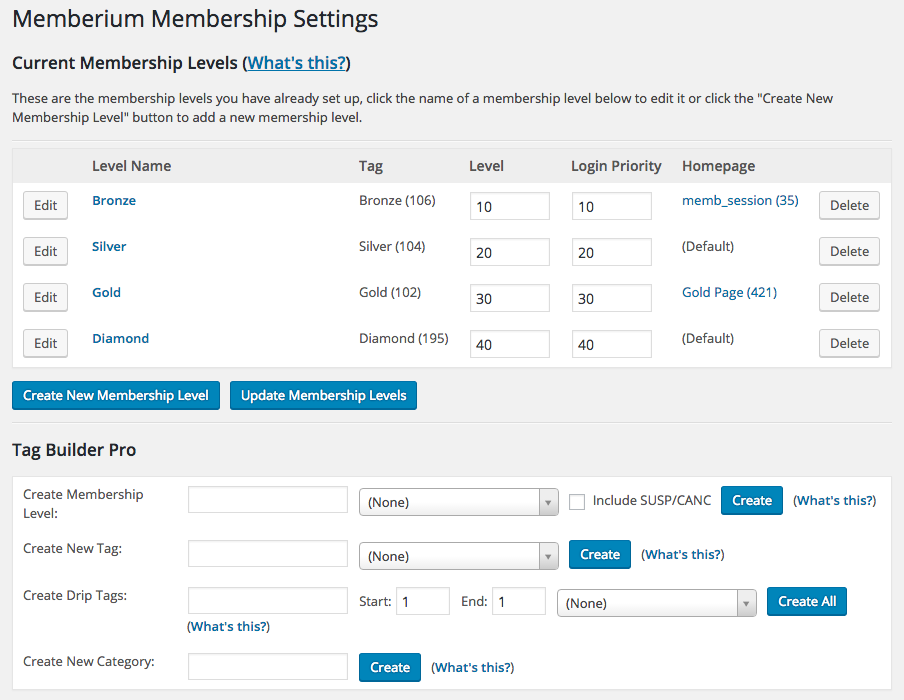Open the Silver level name link
The image size is (904, 700).
tap(109, 247)
